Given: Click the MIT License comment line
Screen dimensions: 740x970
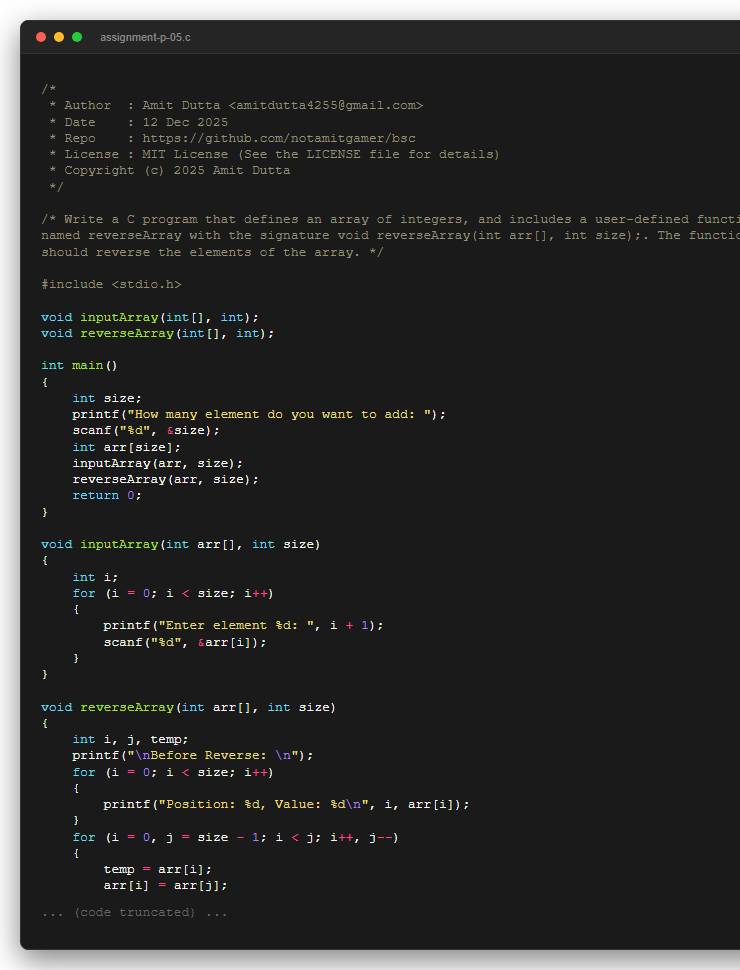Looking at the screenshot, I should tap(274, 154).
